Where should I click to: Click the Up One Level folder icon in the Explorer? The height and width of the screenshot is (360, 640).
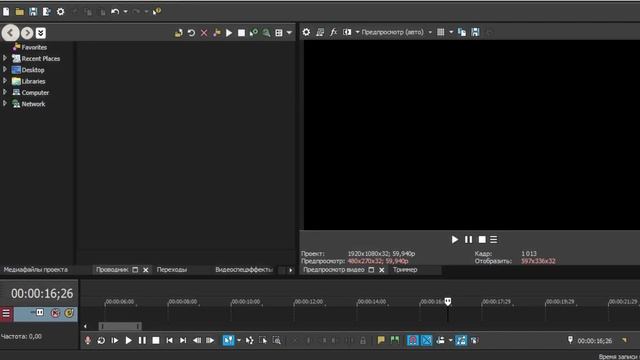[179, 33]
